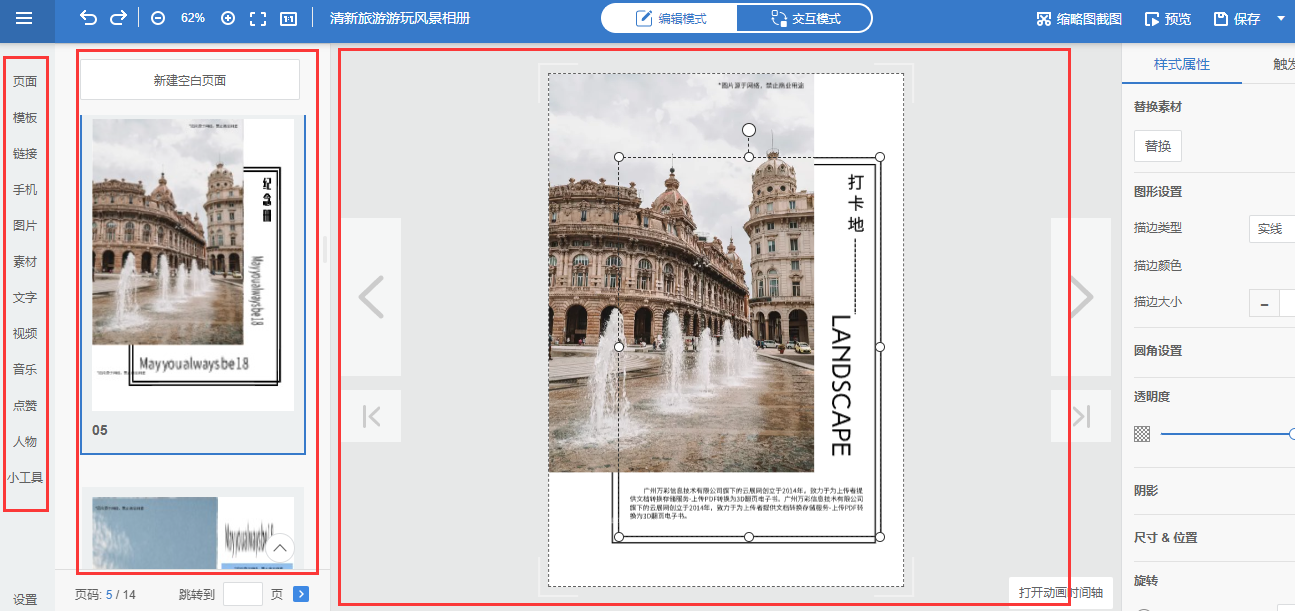
Task: Expand the 圆角设置 section
Action: pos(1158,350)
